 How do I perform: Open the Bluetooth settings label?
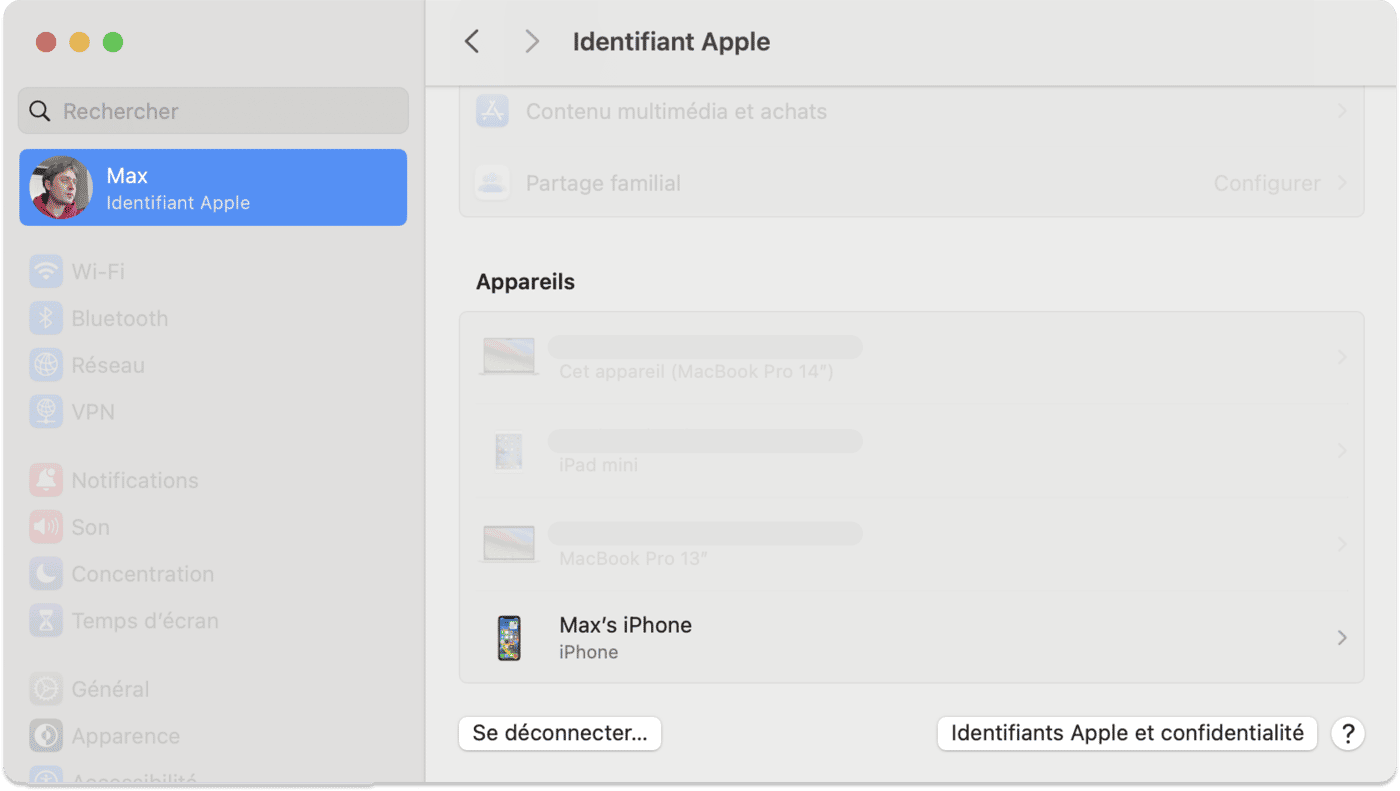click(x=120, y=318)
